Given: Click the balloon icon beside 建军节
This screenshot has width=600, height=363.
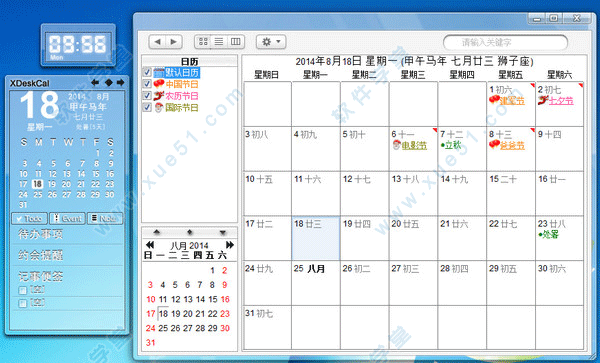Looking at the screenshot, I should tap(495, 100).
